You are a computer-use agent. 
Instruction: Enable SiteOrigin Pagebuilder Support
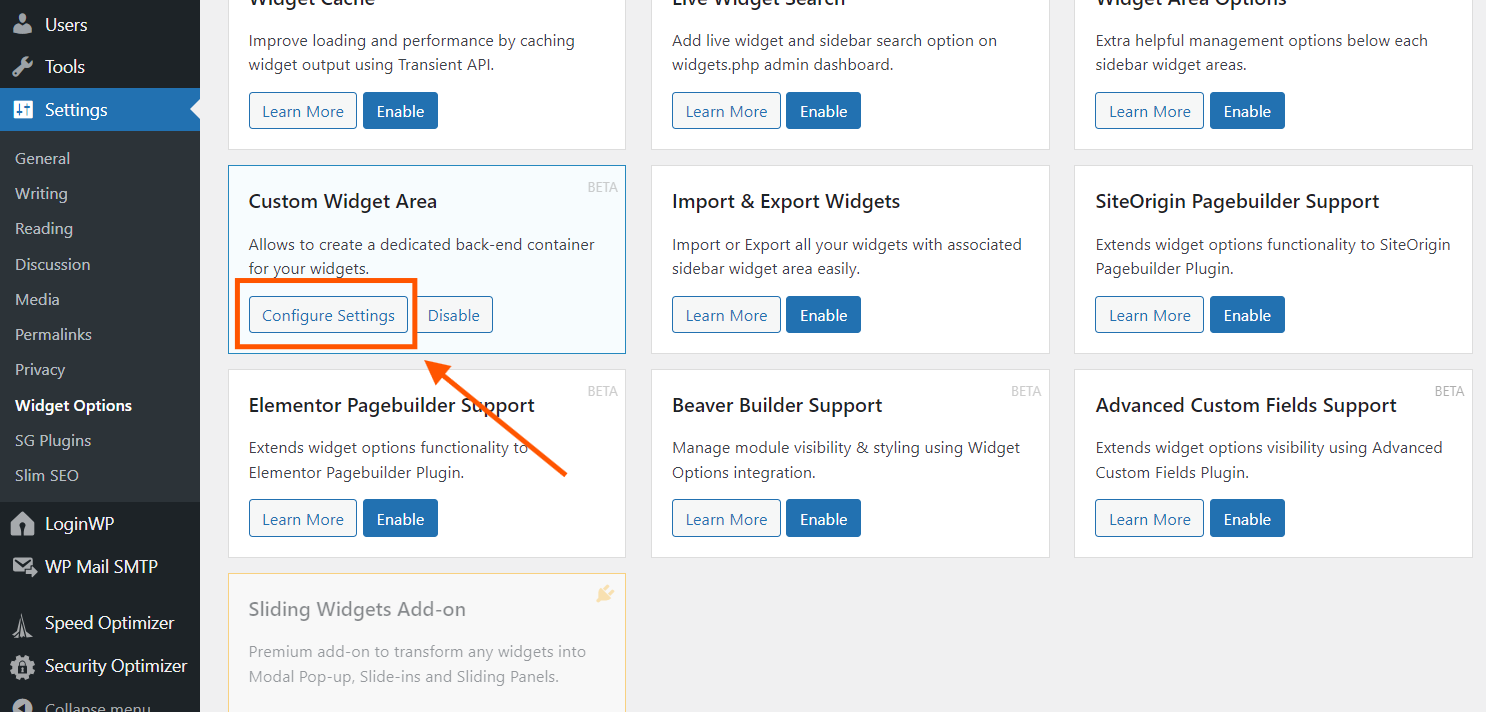point(1247,315)
